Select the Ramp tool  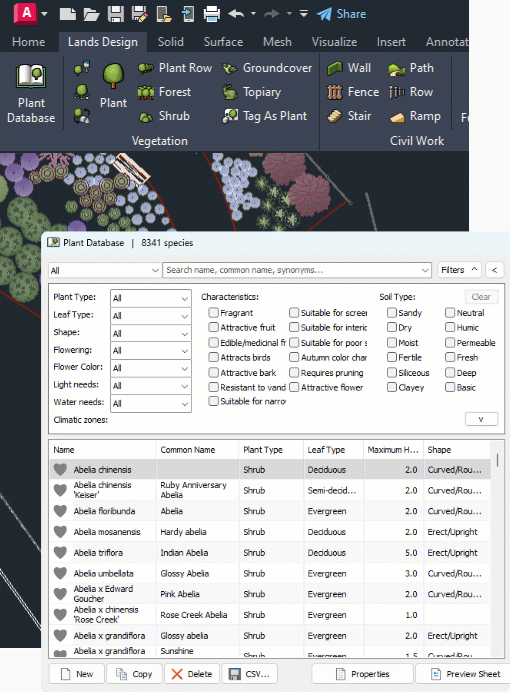[x=414, y=116]
